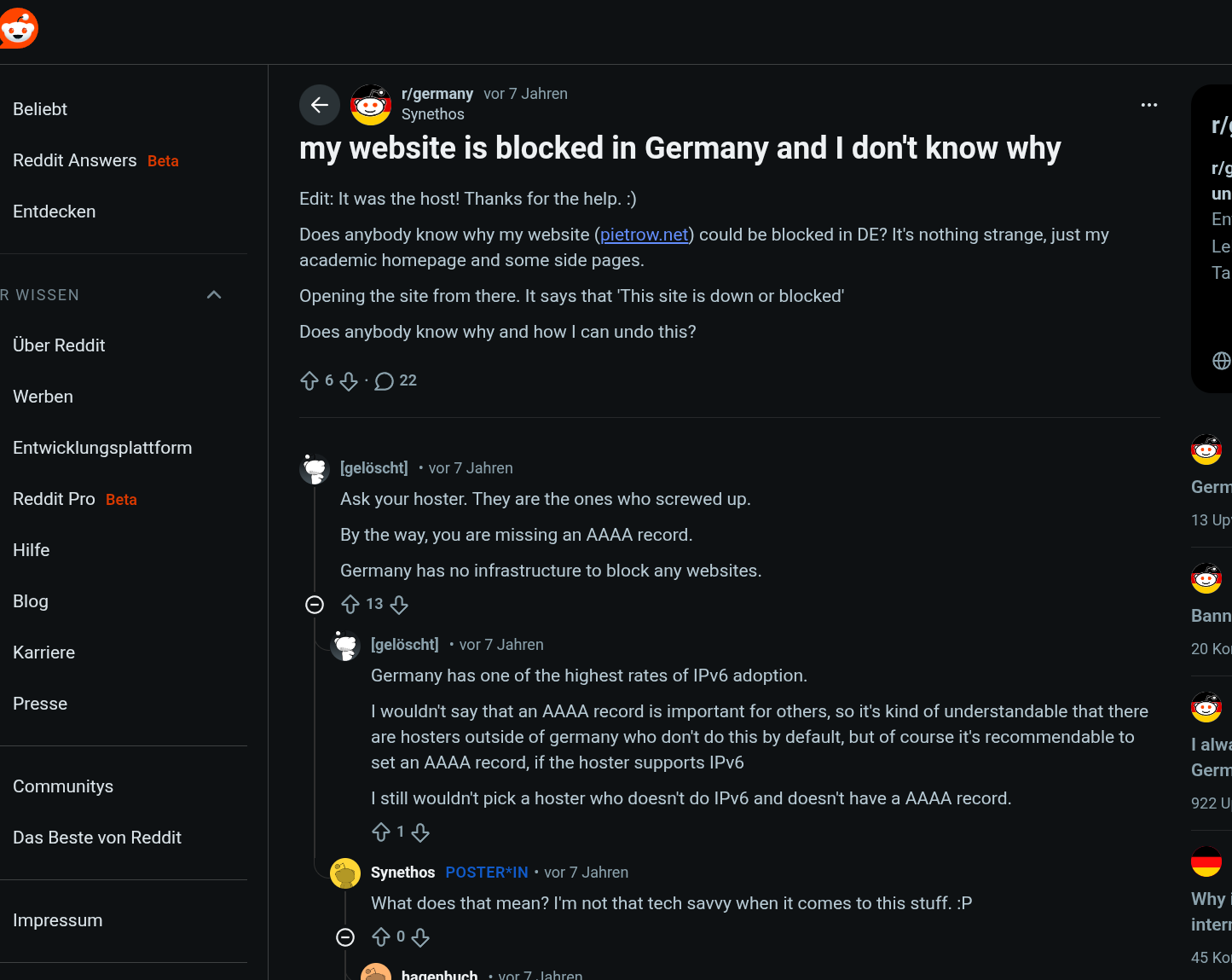1232x980 pixels.
Task: Downvote Synethos' 'What does that mean' comment
Action: (x=420, y=938)
